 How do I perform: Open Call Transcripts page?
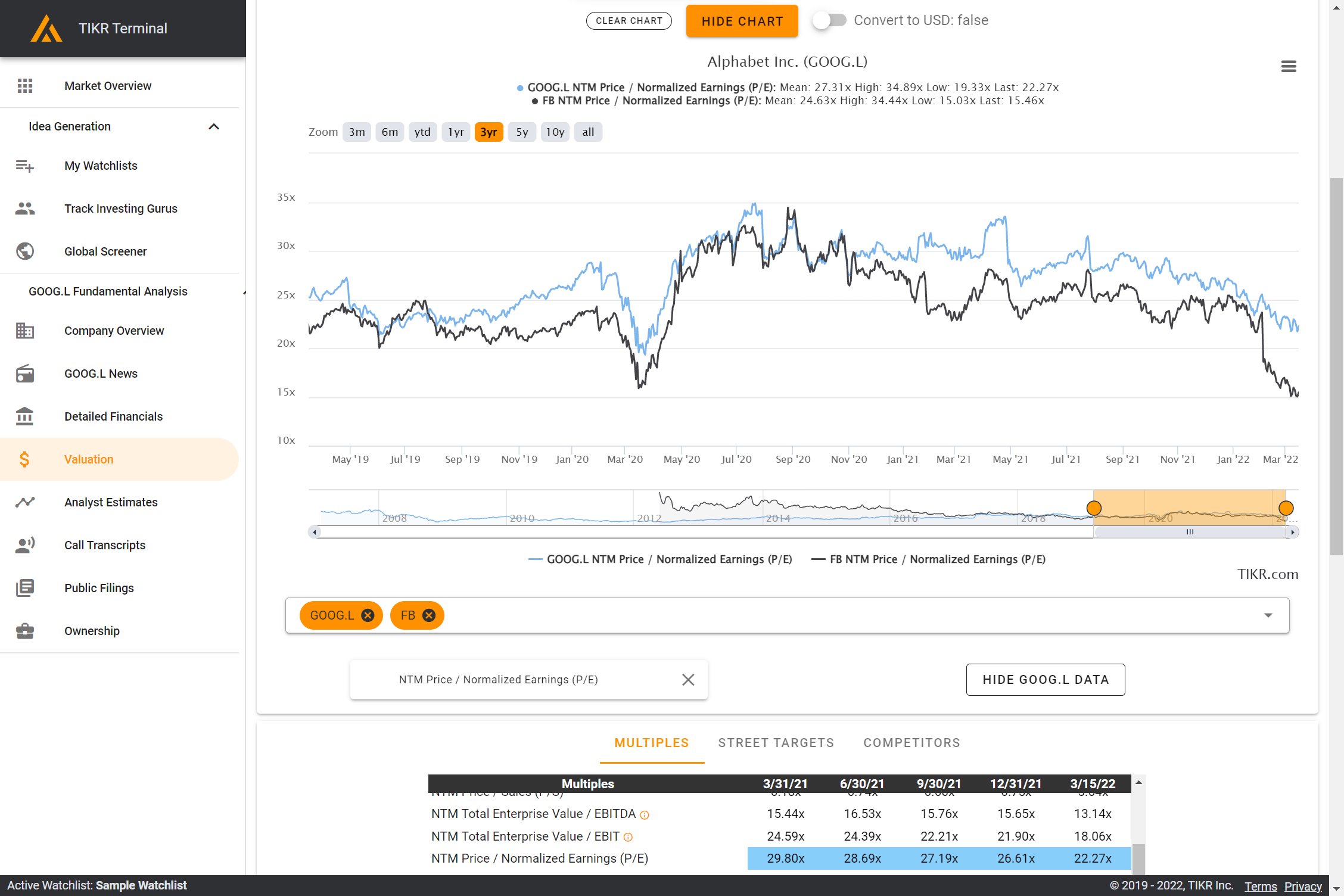[x=105, y=545]
